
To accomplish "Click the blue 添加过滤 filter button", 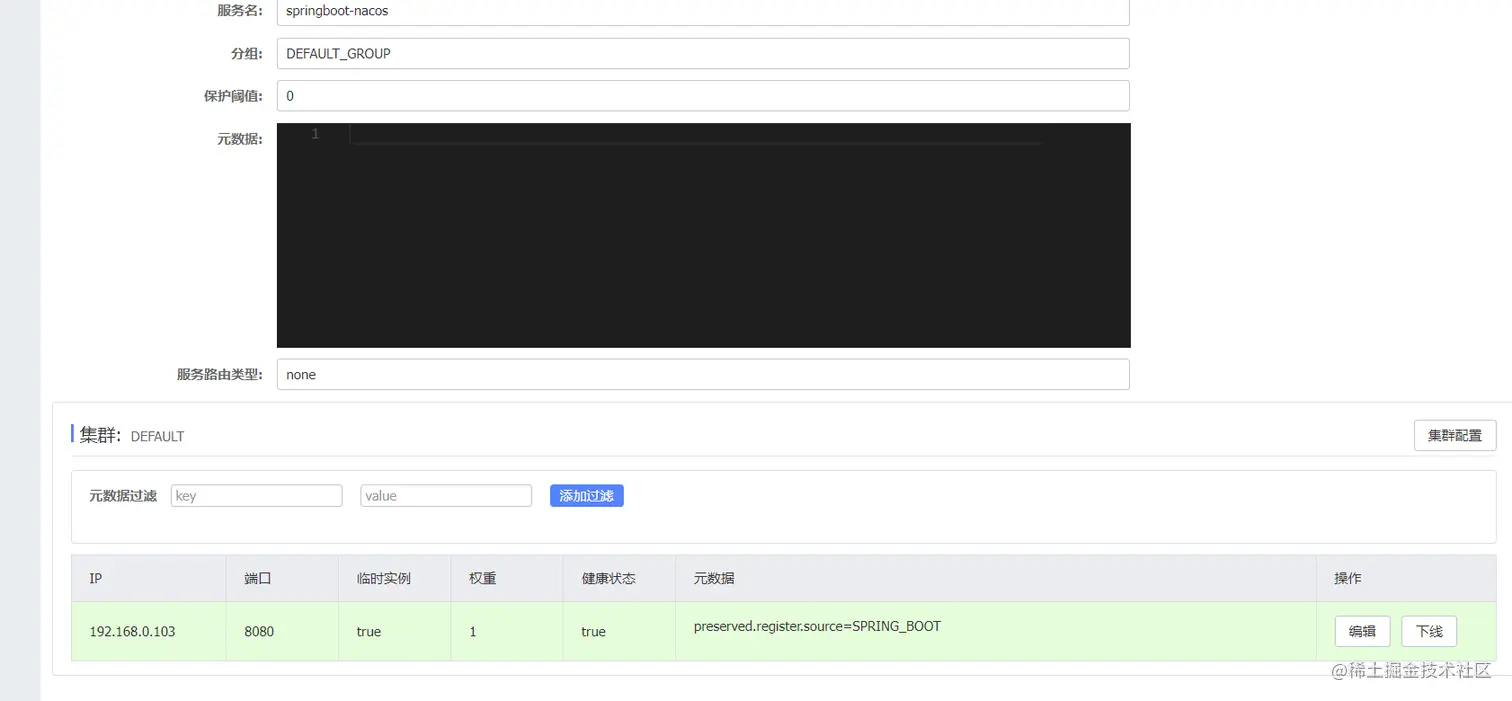I will [586, 495].
